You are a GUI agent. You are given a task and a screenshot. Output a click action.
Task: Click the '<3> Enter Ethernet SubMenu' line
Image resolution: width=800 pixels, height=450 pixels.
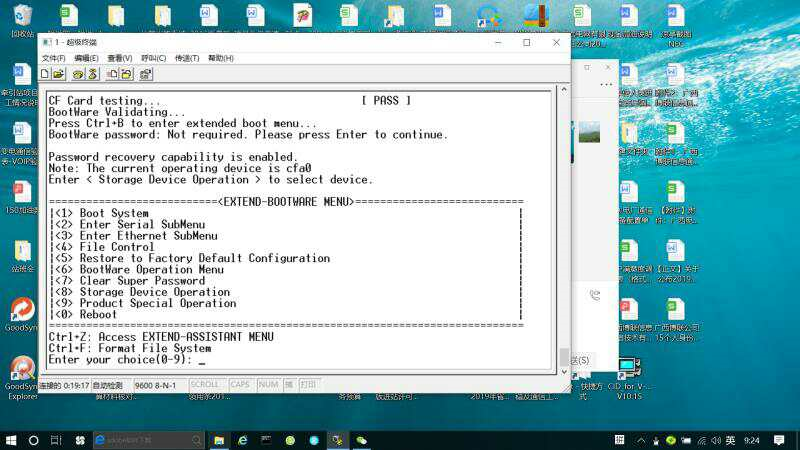point(134,236)
